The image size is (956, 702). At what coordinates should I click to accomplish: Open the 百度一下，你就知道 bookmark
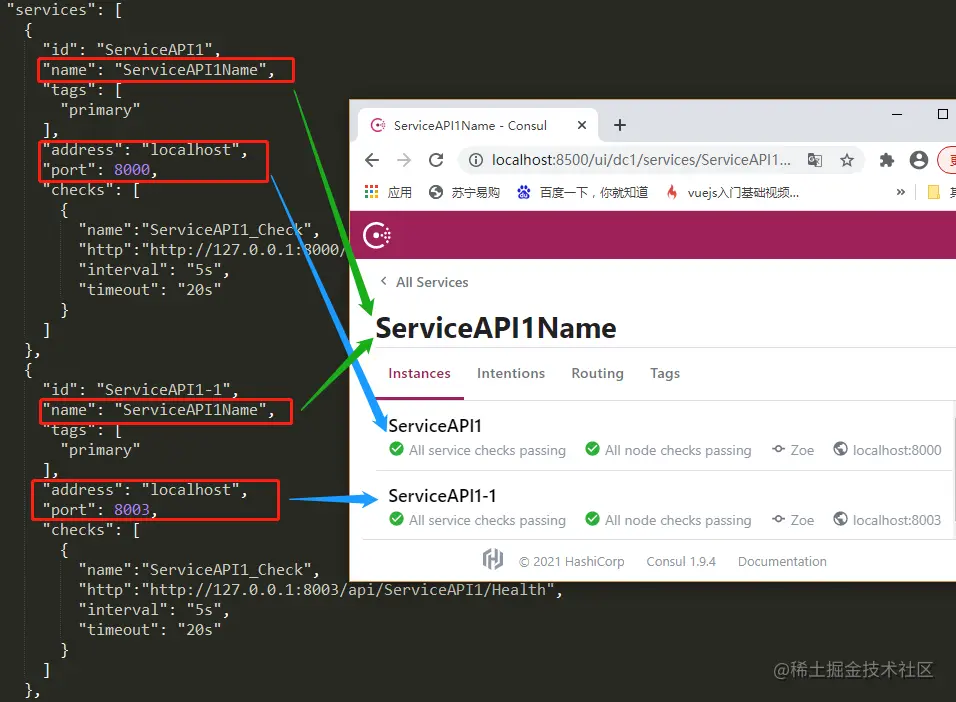pyautogui.click(x=582, y=192)
